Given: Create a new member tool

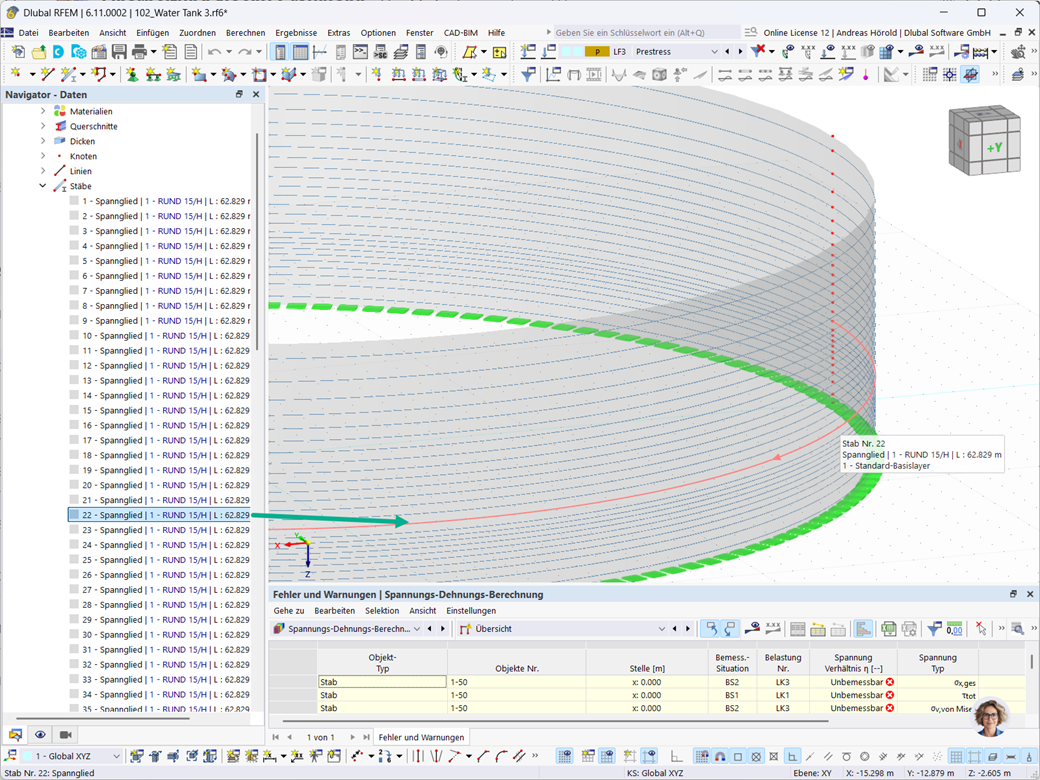Looking at the screenshot, I should 67,74.
